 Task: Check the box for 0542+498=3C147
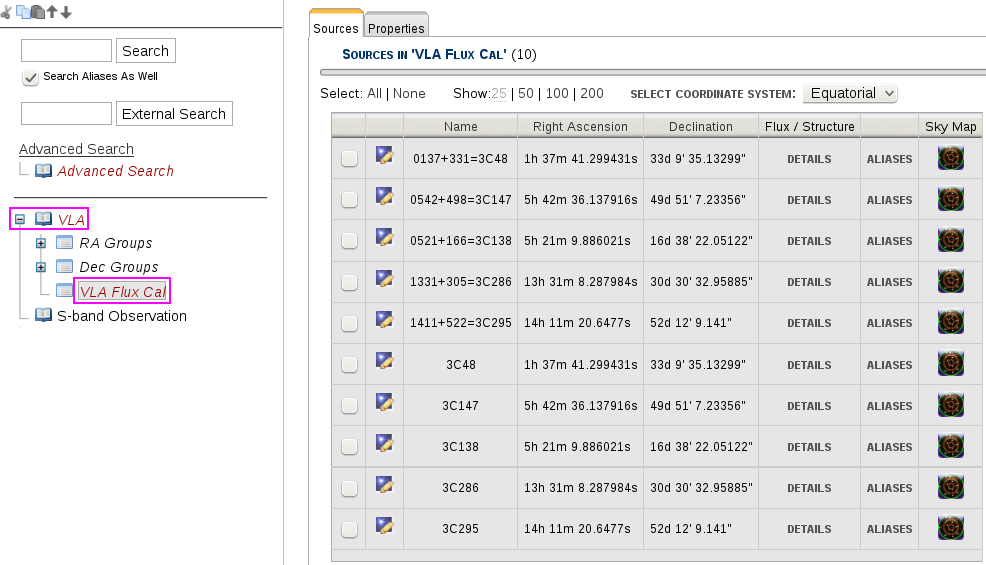[349, 200]
